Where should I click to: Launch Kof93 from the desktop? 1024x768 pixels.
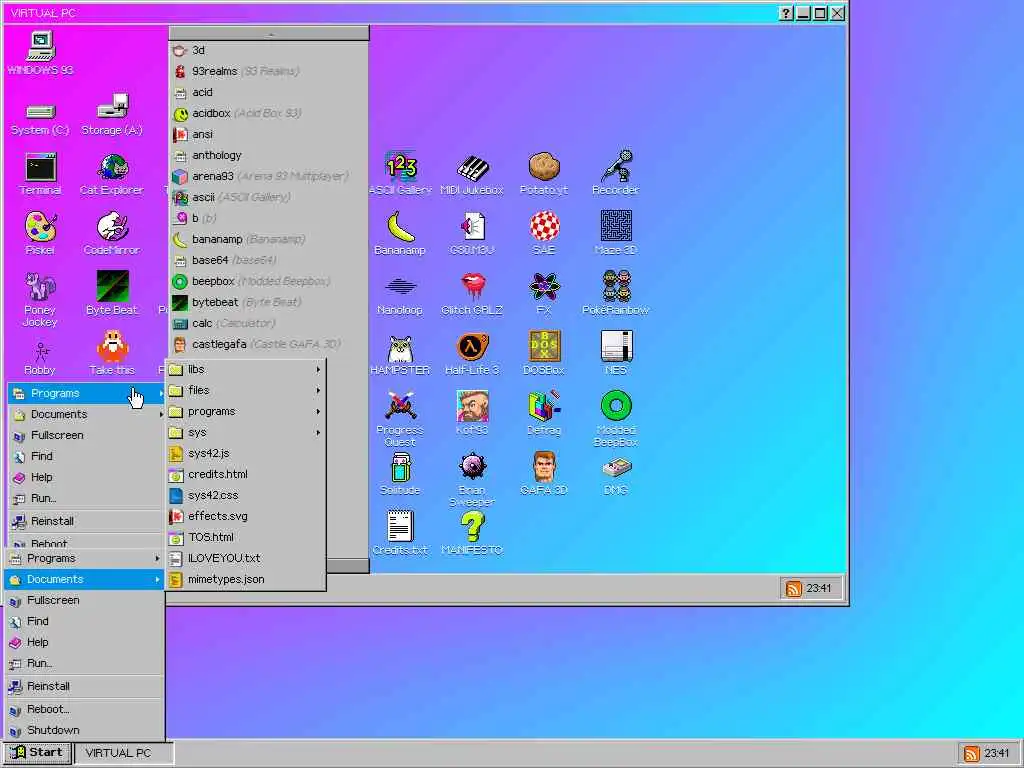(472, 413)
